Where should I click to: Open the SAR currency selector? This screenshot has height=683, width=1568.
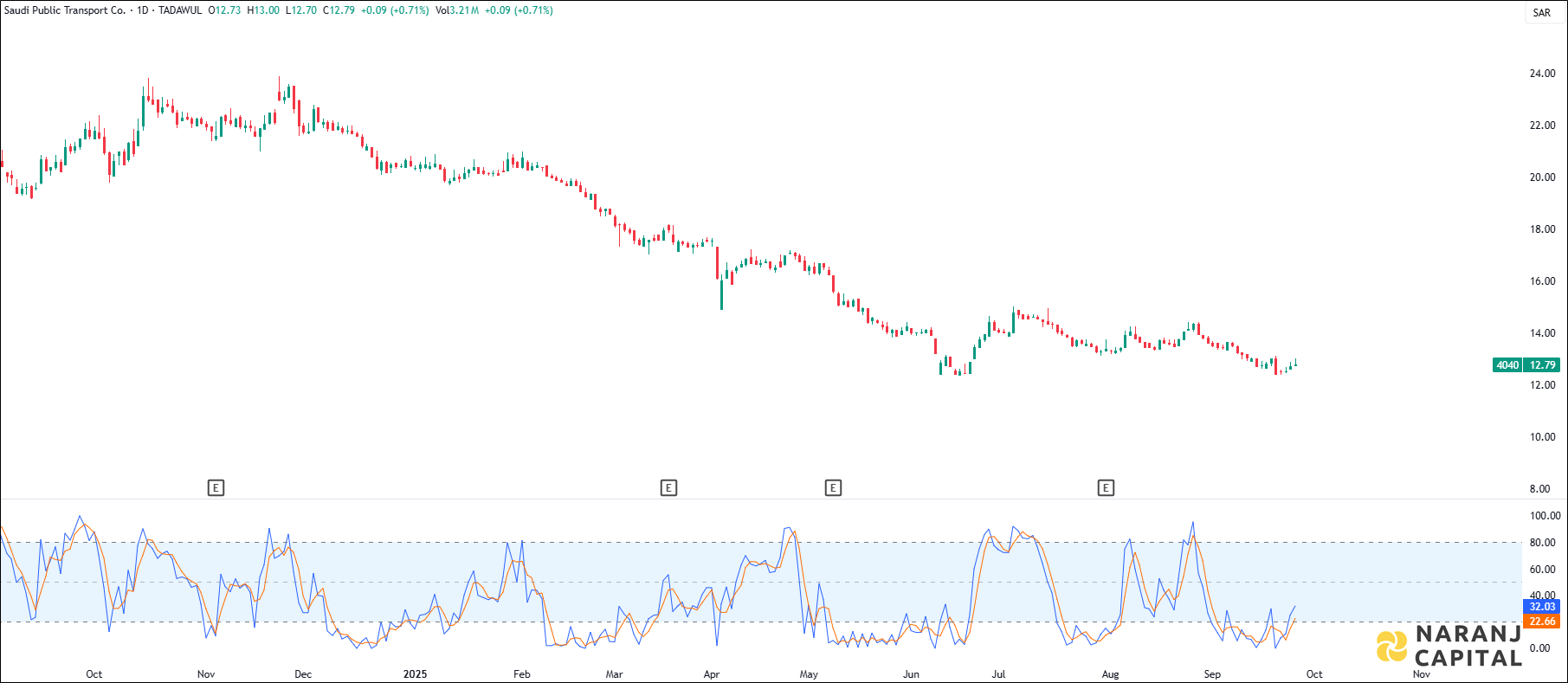(x=1542, y=13)
